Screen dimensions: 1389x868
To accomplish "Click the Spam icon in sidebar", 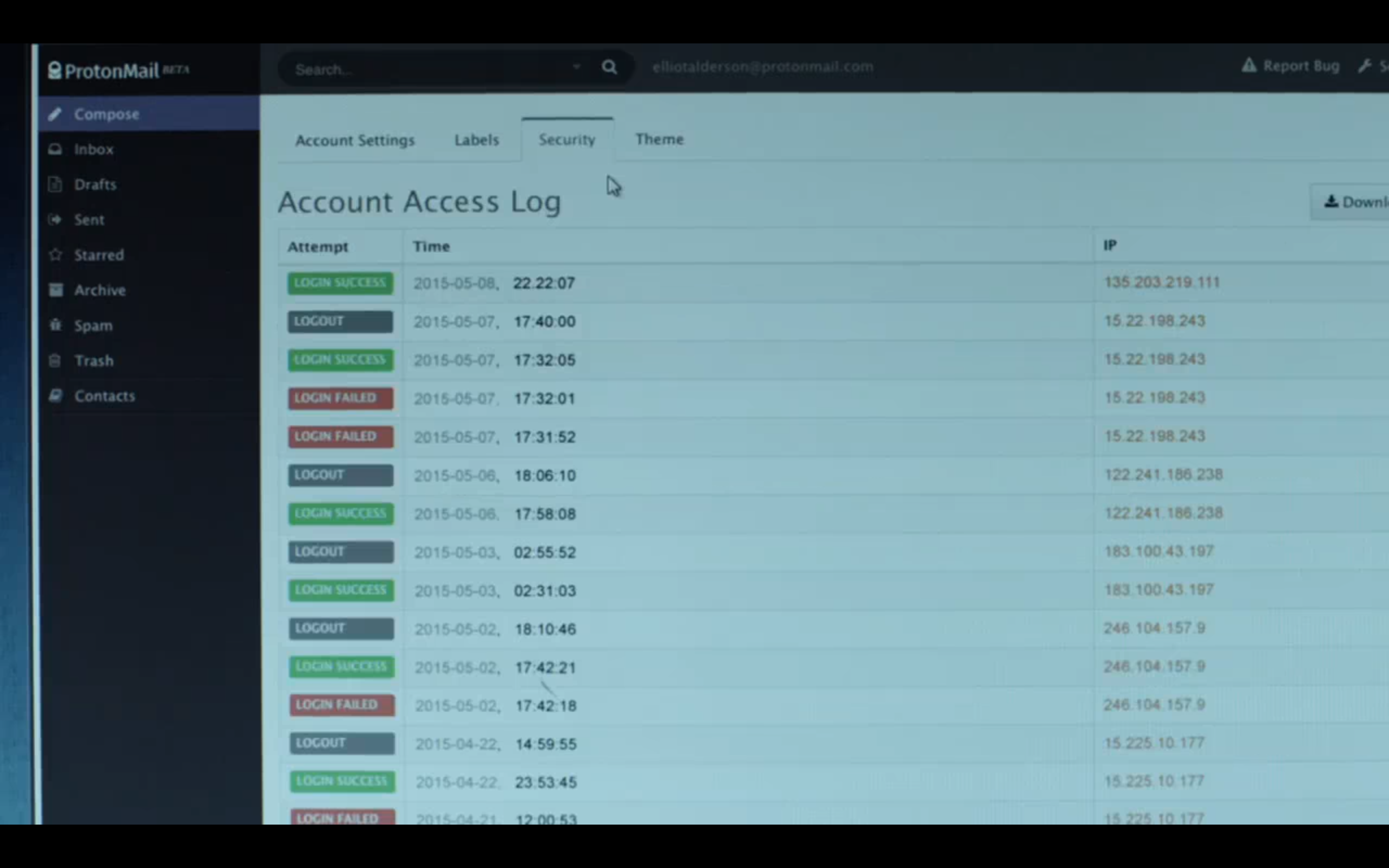I will click(55, 324).
